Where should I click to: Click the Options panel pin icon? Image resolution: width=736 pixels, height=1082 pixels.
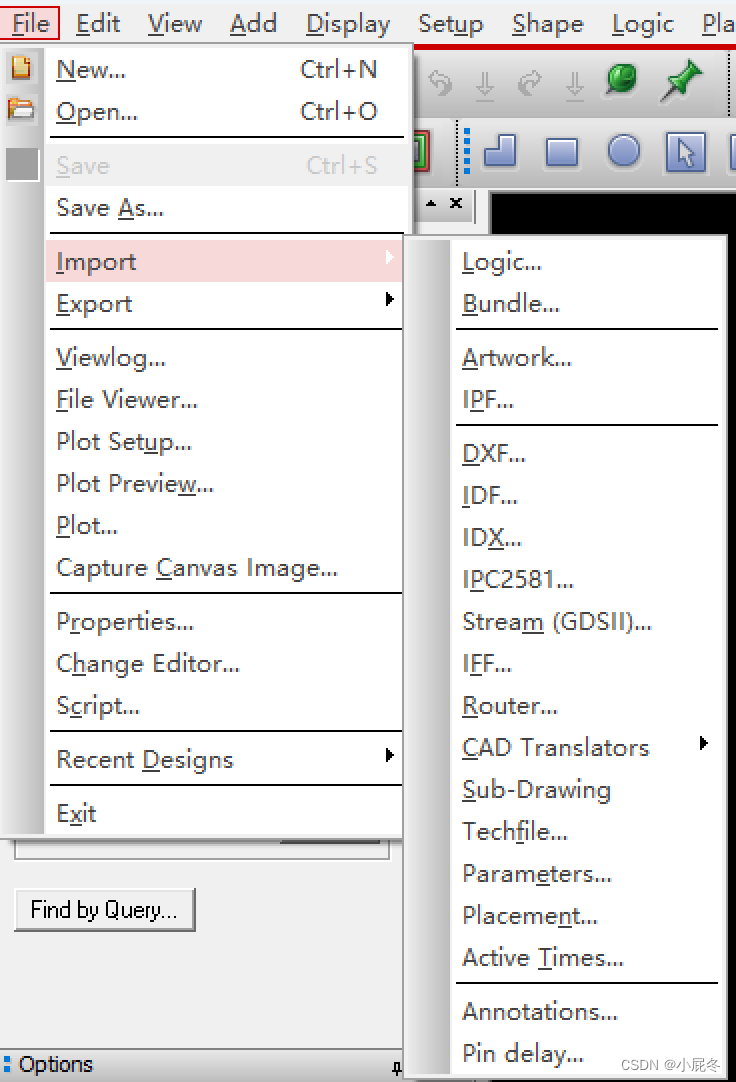397,1068
